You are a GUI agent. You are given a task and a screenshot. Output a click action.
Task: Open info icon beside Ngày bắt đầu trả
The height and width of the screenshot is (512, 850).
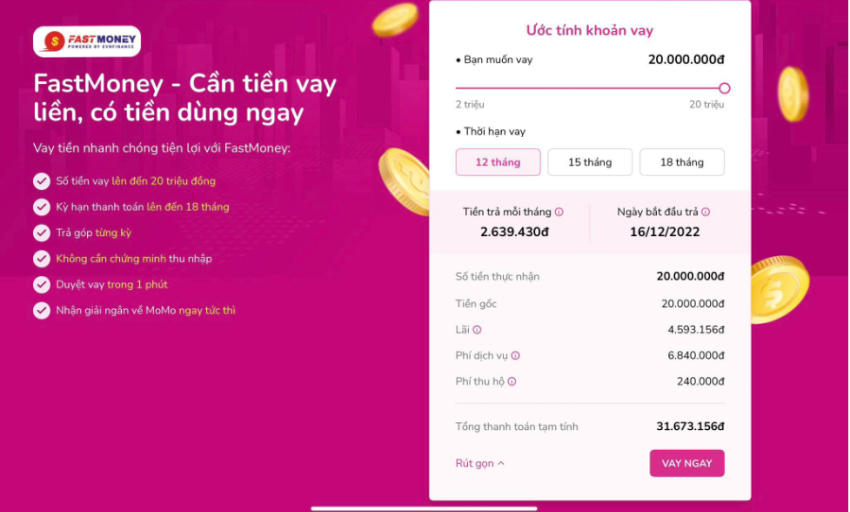pos(705,212)
